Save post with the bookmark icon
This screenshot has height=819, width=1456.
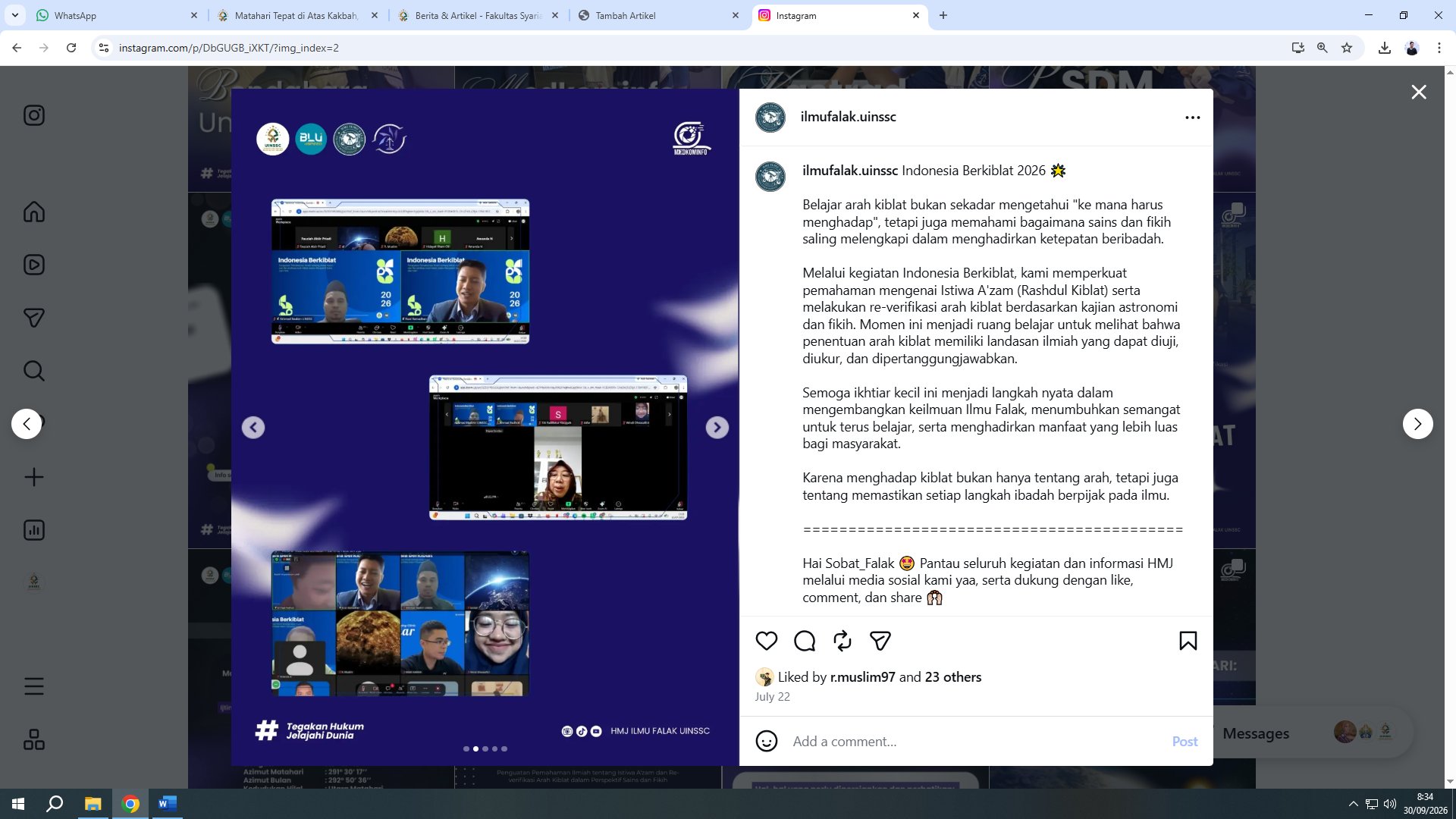point(1188,641)
